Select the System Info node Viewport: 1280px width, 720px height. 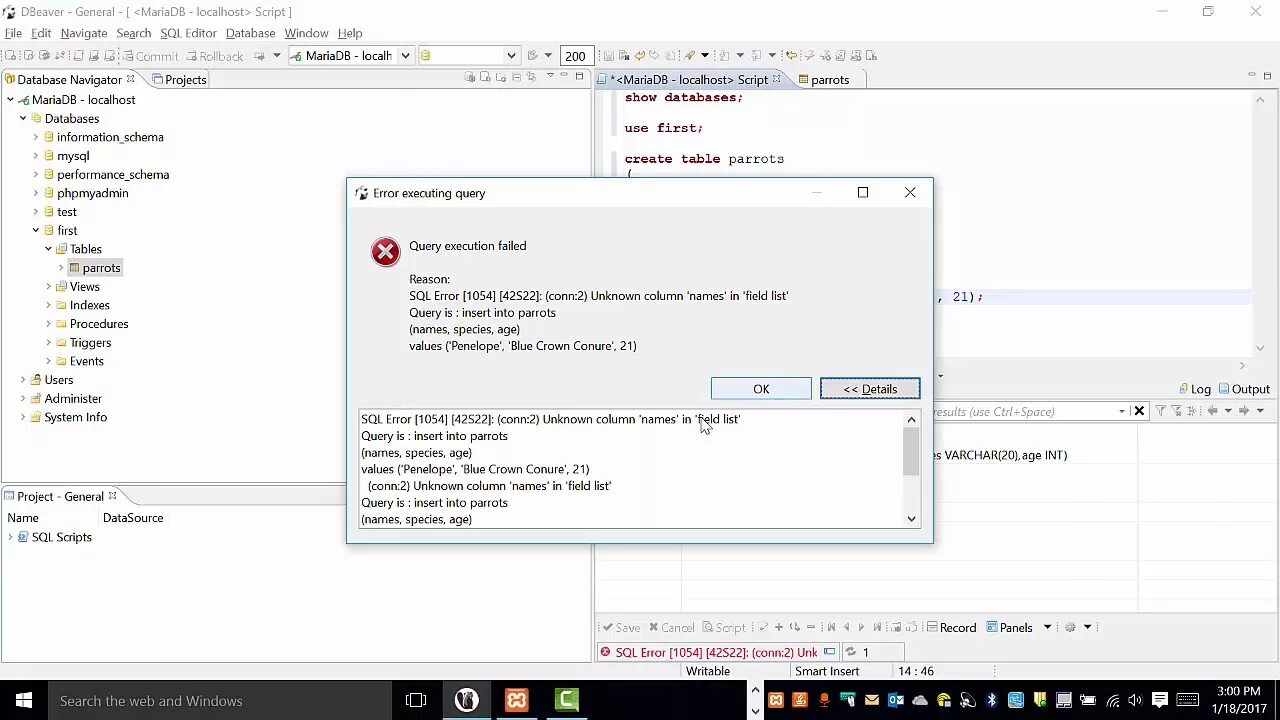point(75,417)
